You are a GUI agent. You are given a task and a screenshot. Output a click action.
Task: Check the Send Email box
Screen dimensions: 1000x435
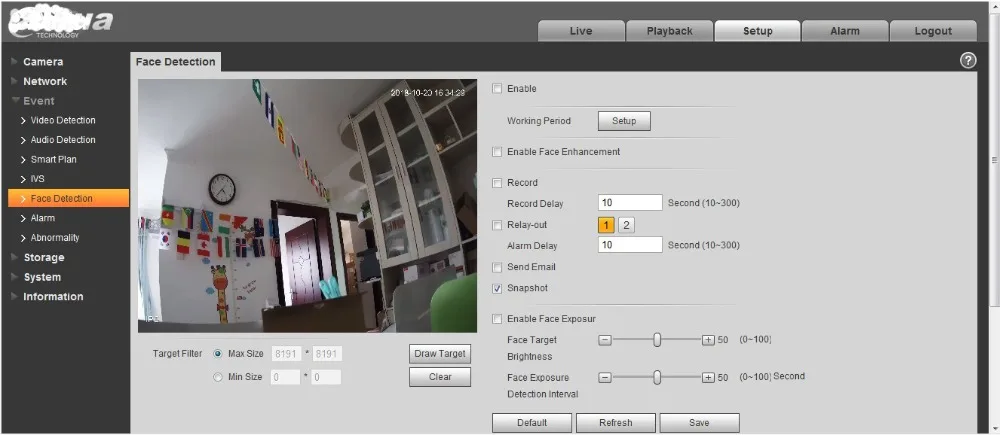point(497,267)
